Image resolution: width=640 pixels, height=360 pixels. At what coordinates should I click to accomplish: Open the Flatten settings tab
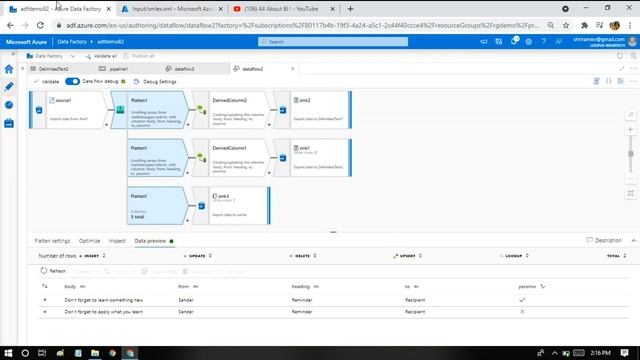[x=52, y=241]
